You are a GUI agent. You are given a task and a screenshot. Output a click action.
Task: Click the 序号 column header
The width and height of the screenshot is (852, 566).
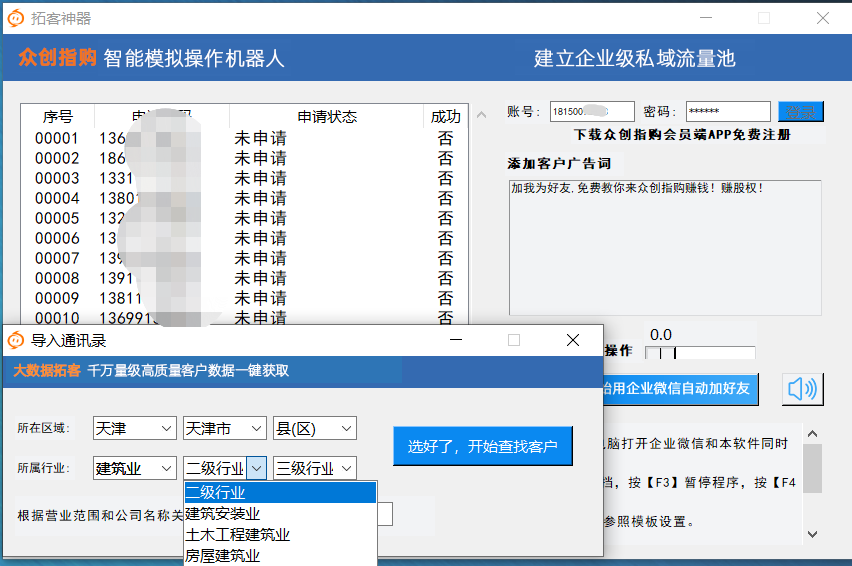(58, 116)
